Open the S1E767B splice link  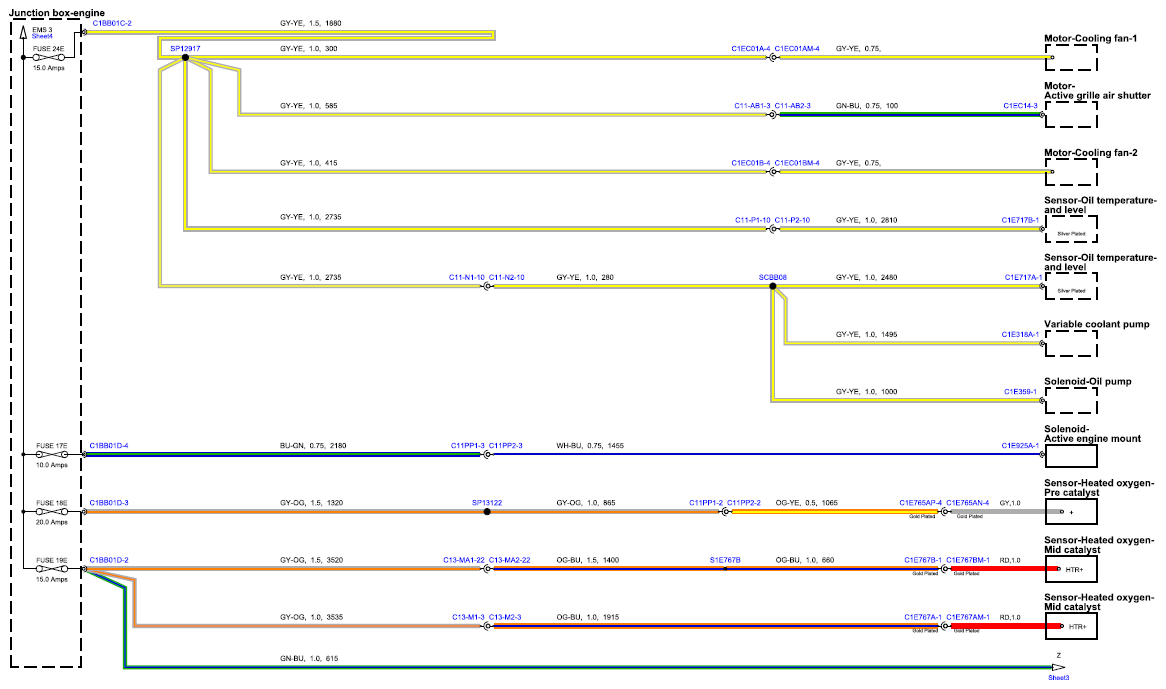[x=725, y=560]
